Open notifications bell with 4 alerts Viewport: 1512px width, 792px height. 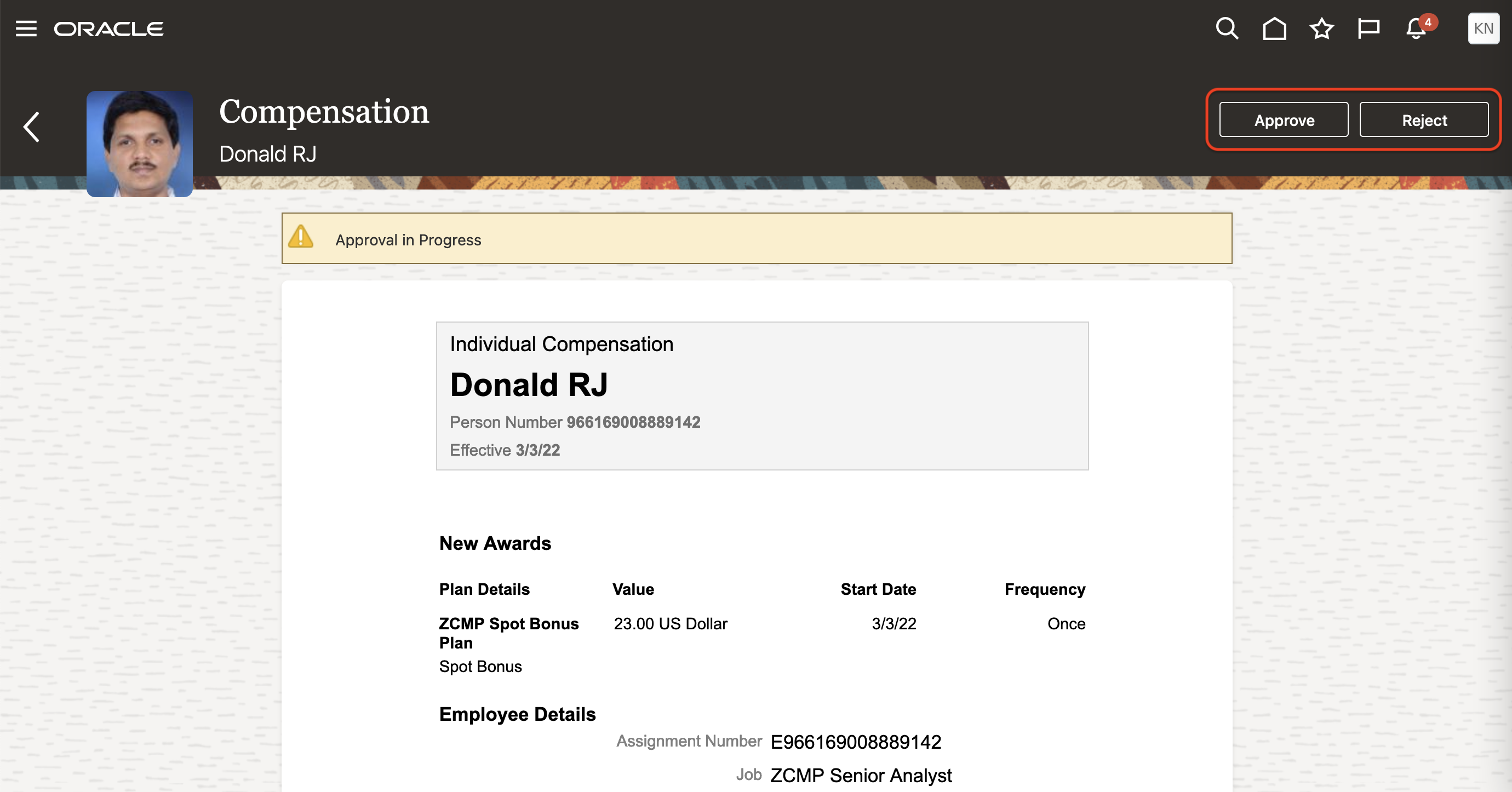tap(1416, 28)
